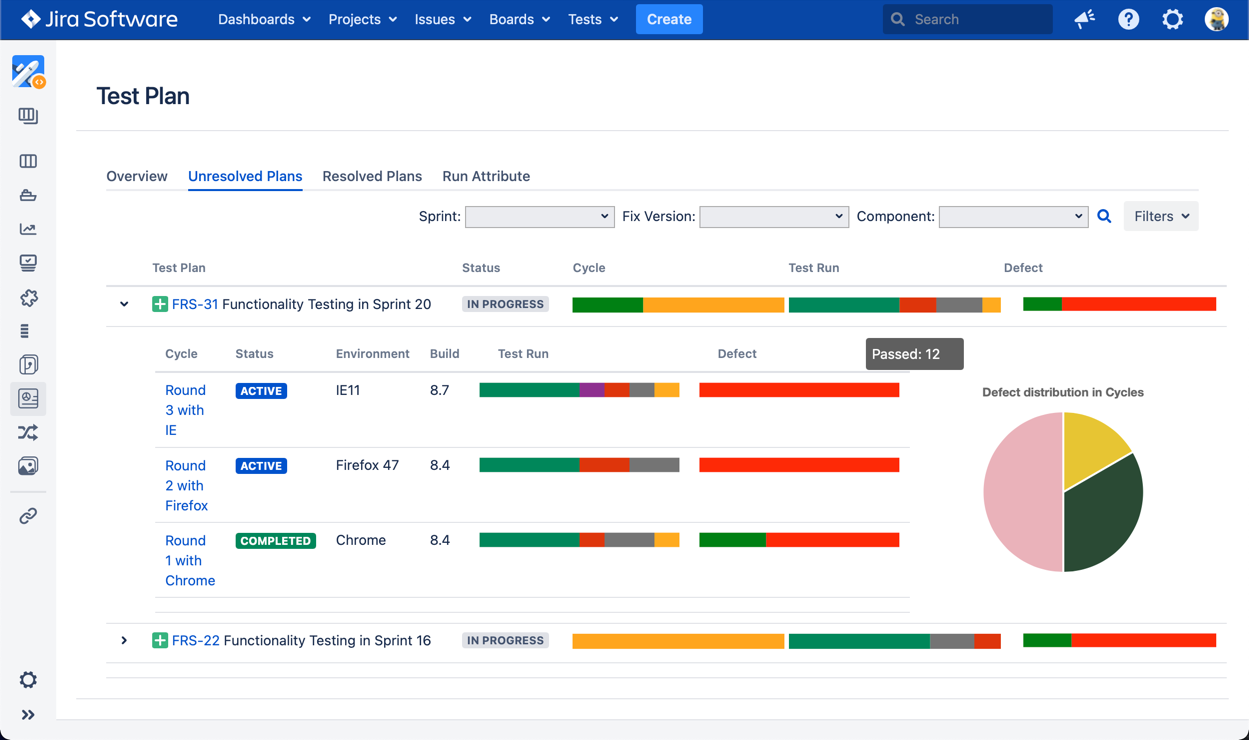Open the Help question mark icon

[x=1128, y=19]
